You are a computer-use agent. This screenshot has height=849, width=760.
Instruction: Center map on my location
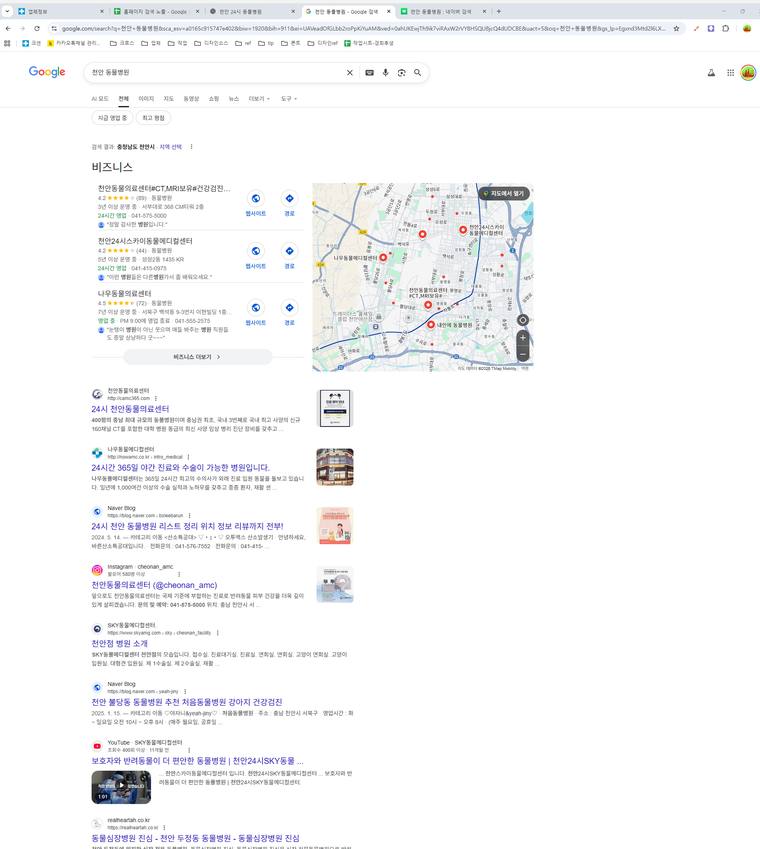(x=522, y=320)
